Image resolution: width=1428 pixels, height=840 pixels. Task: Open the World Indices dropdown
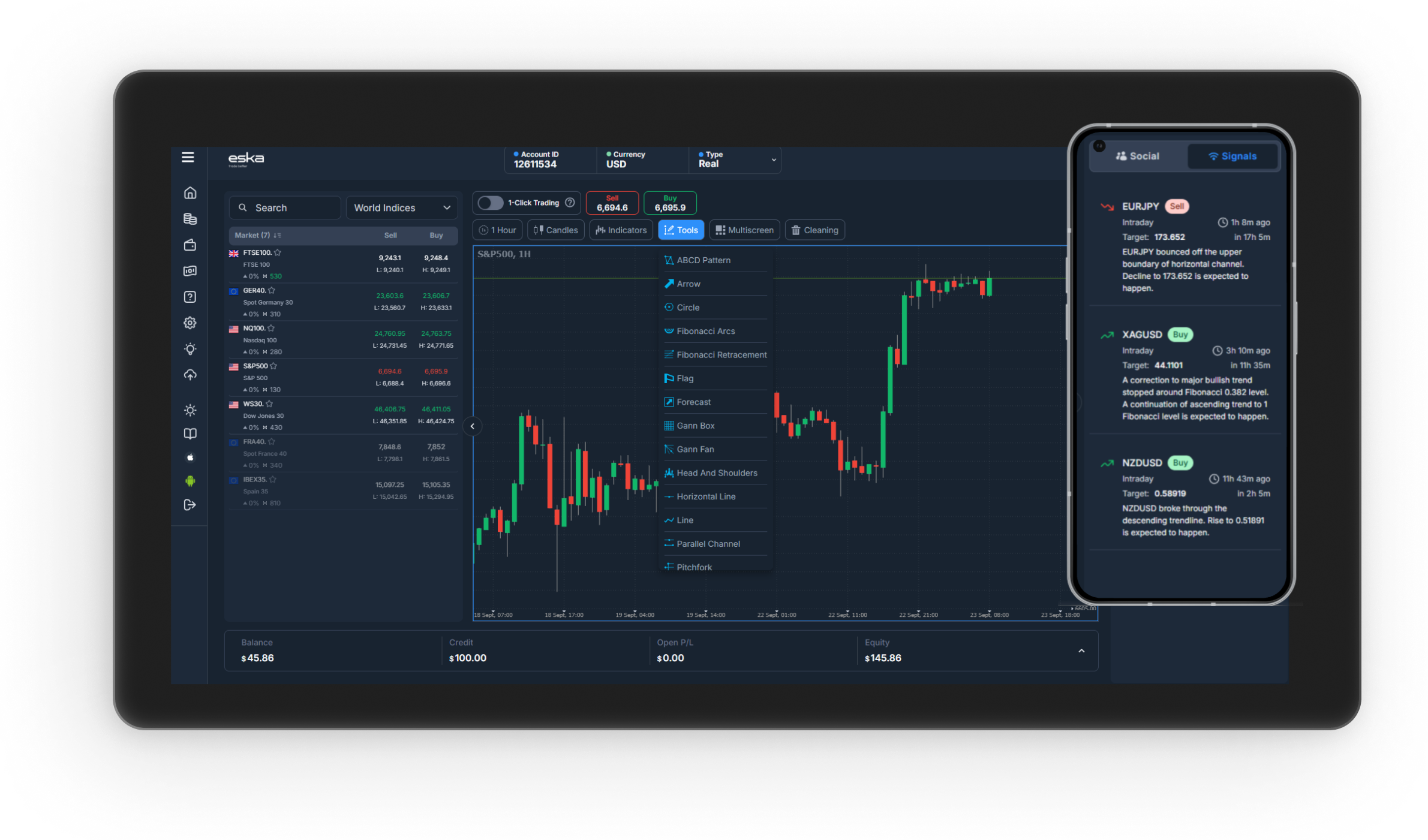tap(402, 207)
